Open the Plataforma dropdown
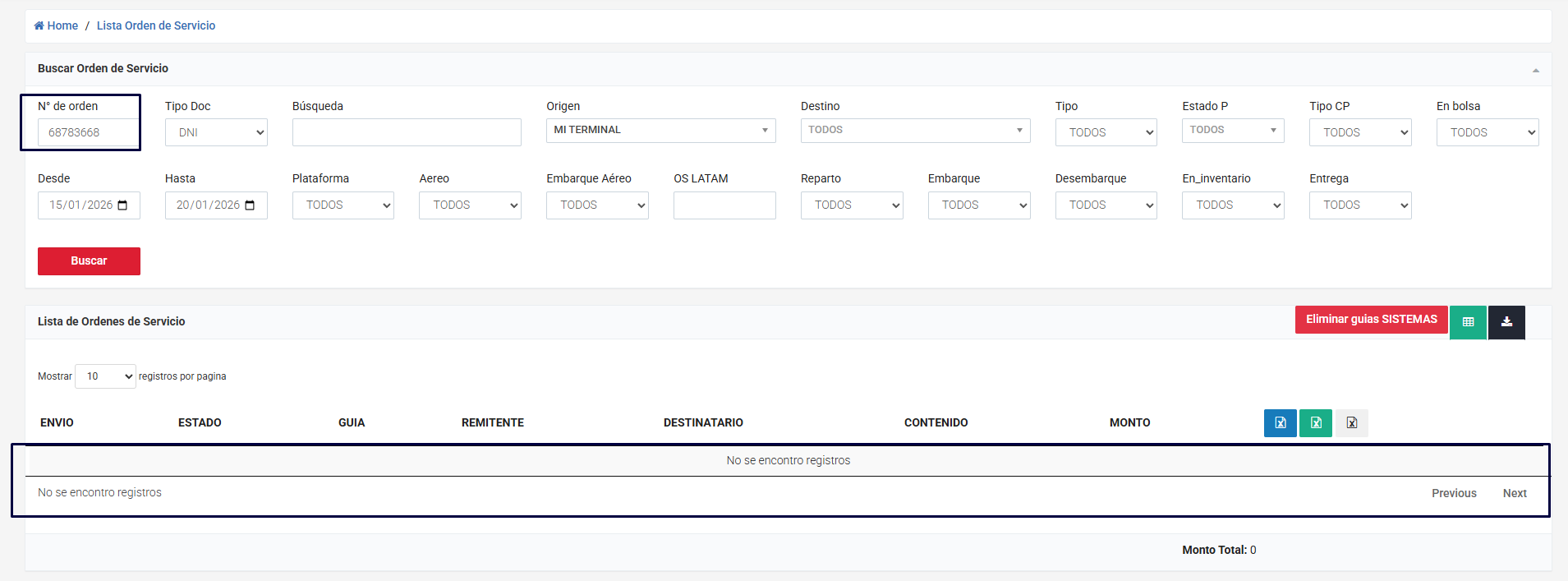The height and width of the screenshot is (581, 1568). [x=343, y=205]
